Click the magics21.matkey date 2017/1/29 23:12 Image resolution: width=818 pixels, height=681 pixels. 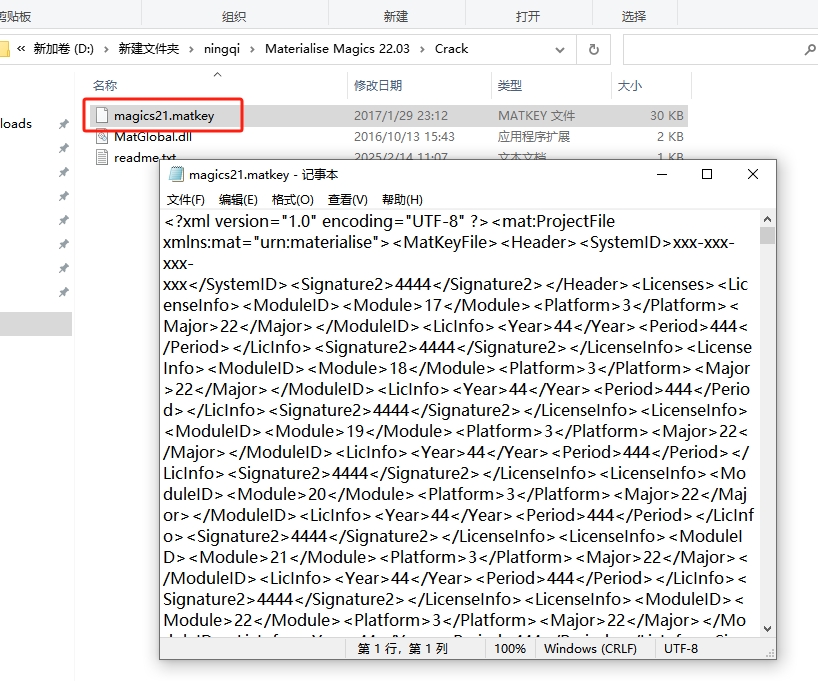(x=401, y=116)
